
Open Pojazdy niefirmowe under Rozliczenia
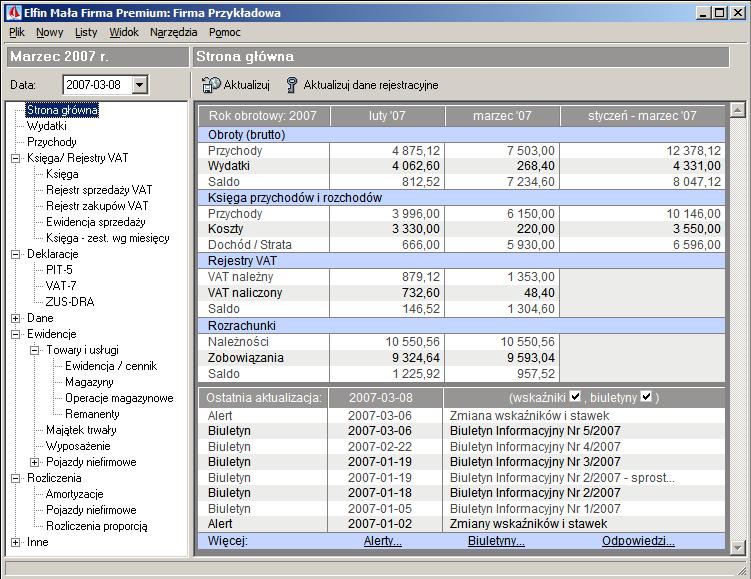click(91, 511)
